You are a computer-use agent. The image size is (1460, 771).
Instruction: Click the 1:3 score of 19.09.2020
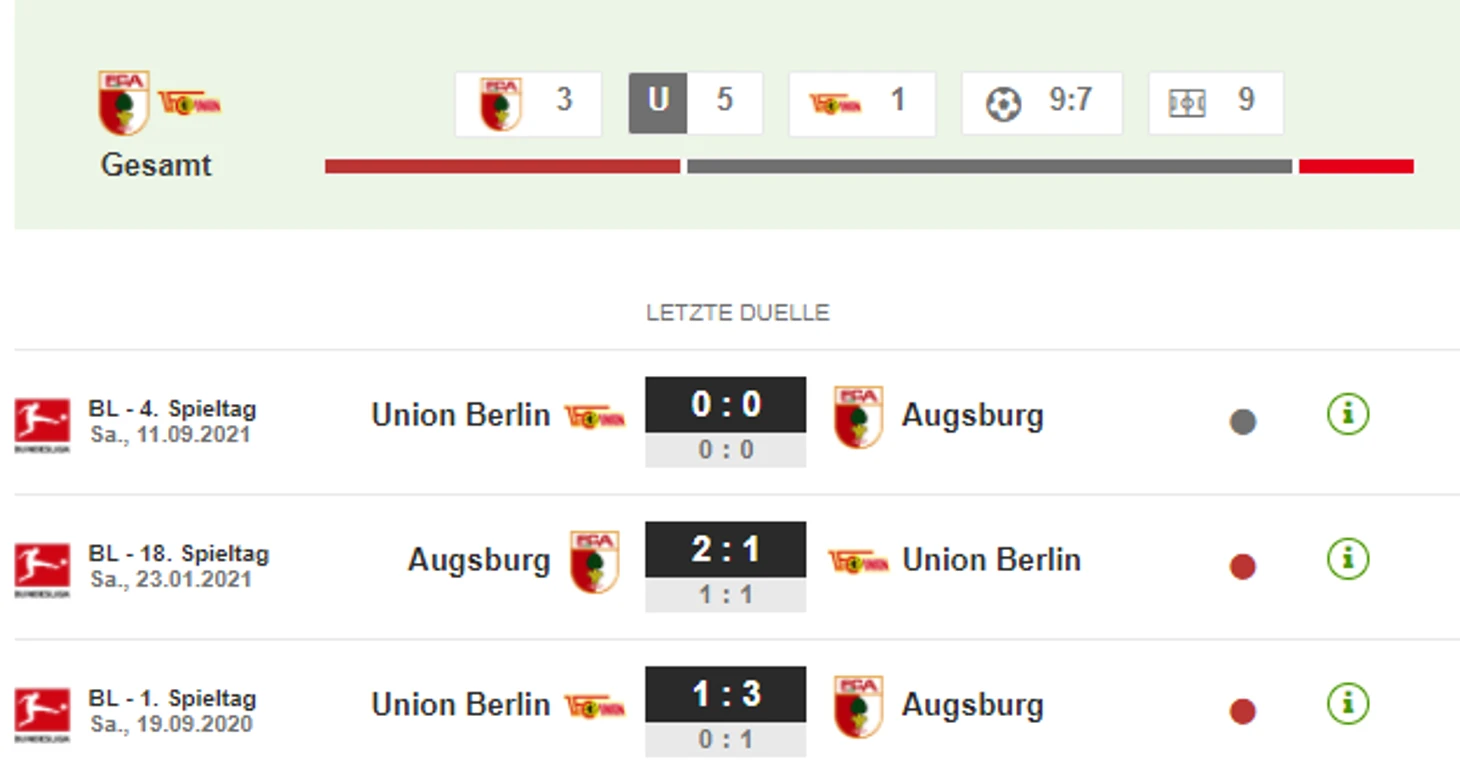tap(725, 695)
